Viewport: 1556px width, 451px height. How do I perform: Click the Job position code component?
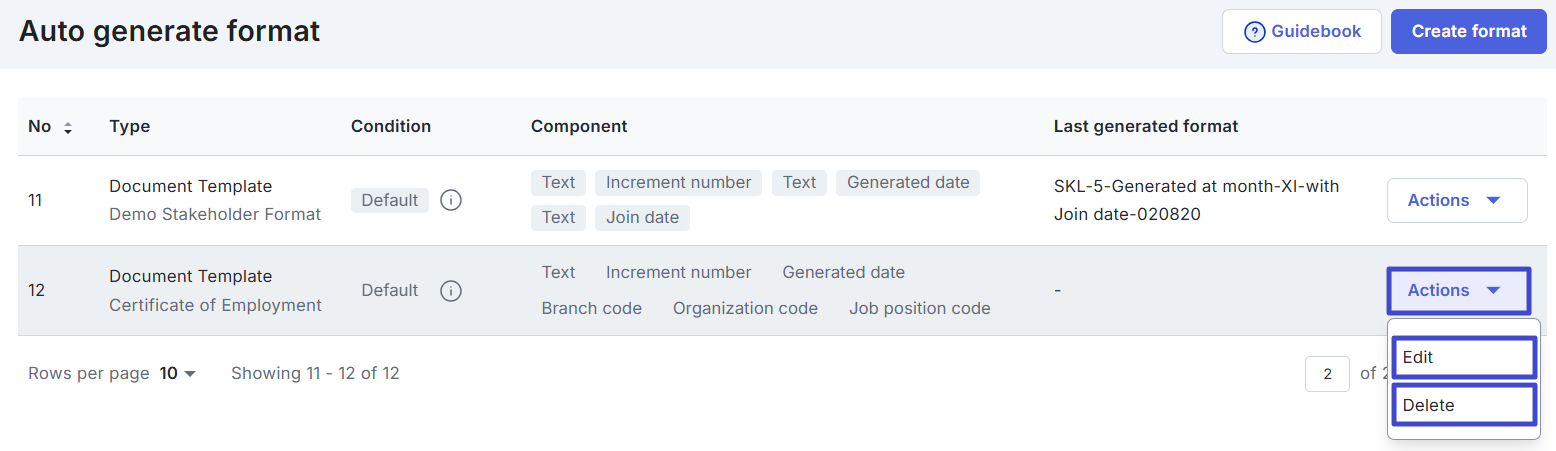click(x=919, y=308)
